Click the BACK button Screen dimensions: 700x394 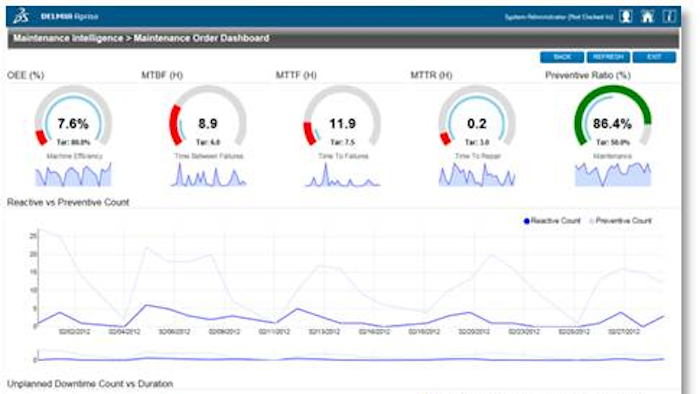point(562,57)
